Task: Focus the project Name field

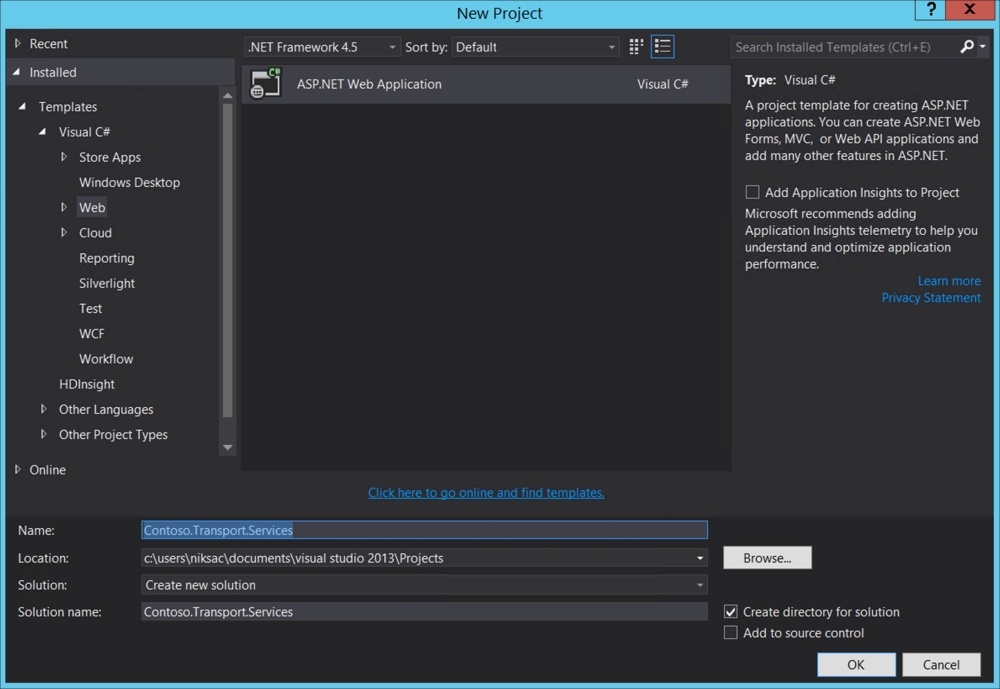Action: pos(424,530)
